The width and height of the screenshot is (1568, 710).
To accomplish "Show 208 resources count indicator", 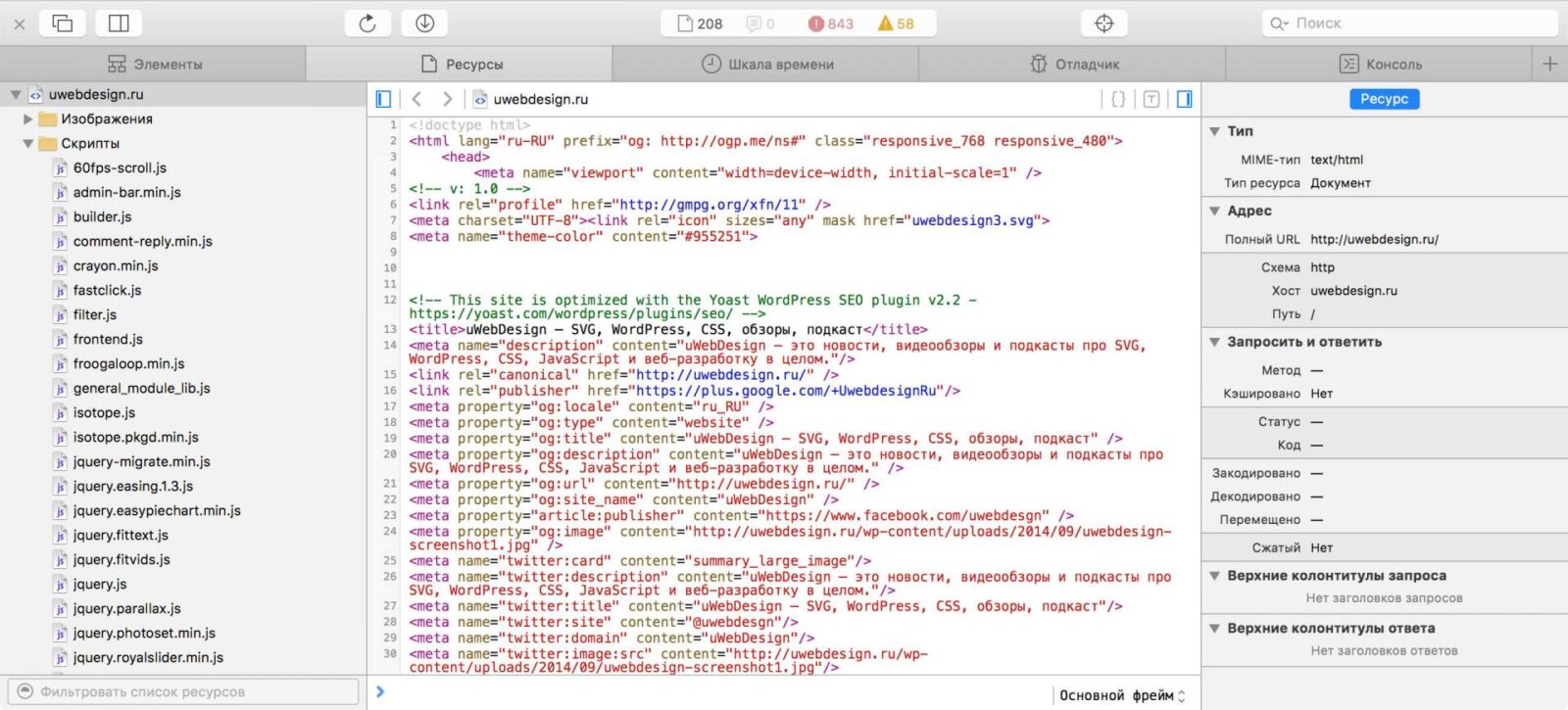I will [700, 24].
